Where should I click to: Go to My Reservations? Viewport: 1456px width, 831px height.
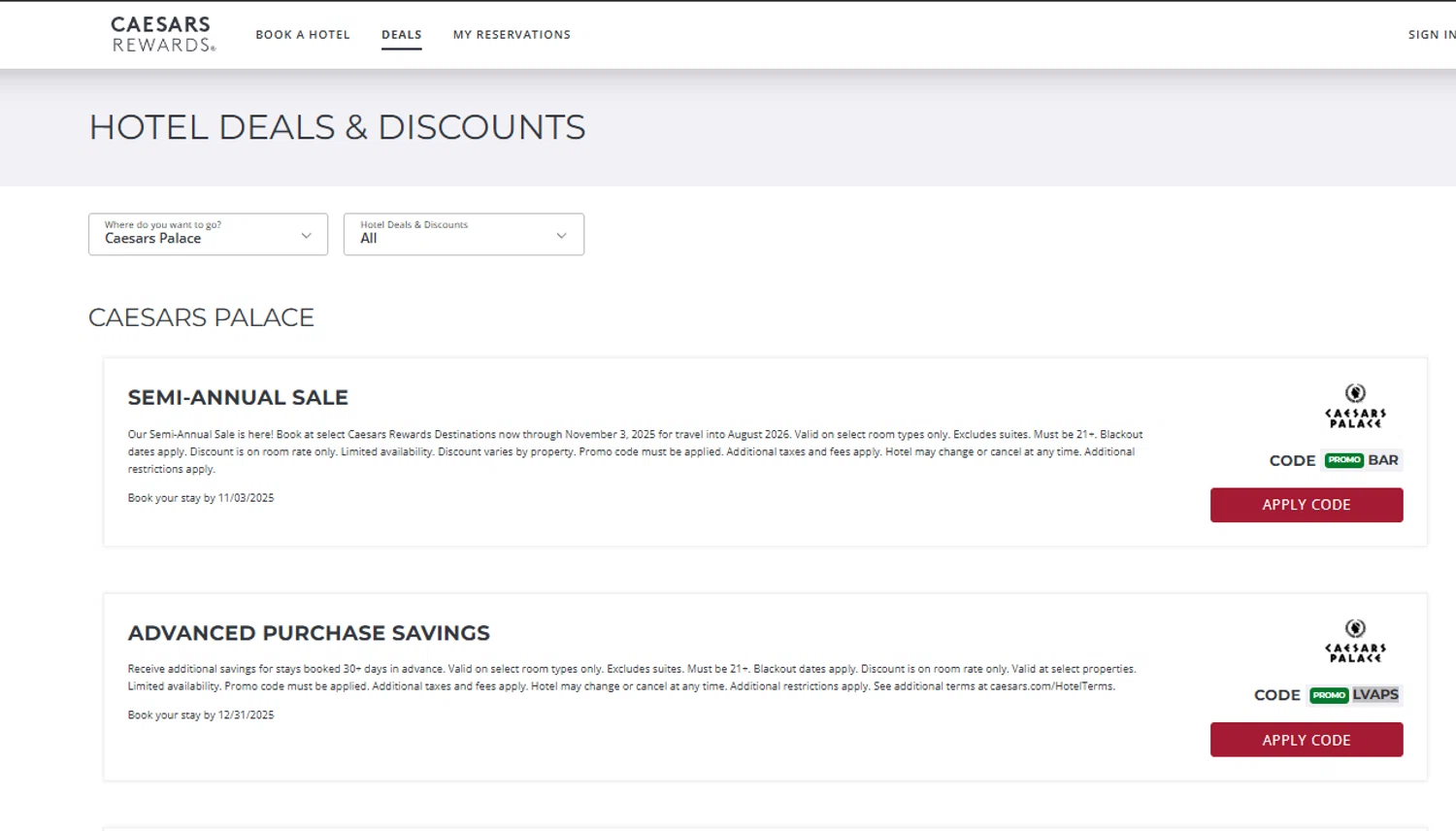[x=512, y=34]
